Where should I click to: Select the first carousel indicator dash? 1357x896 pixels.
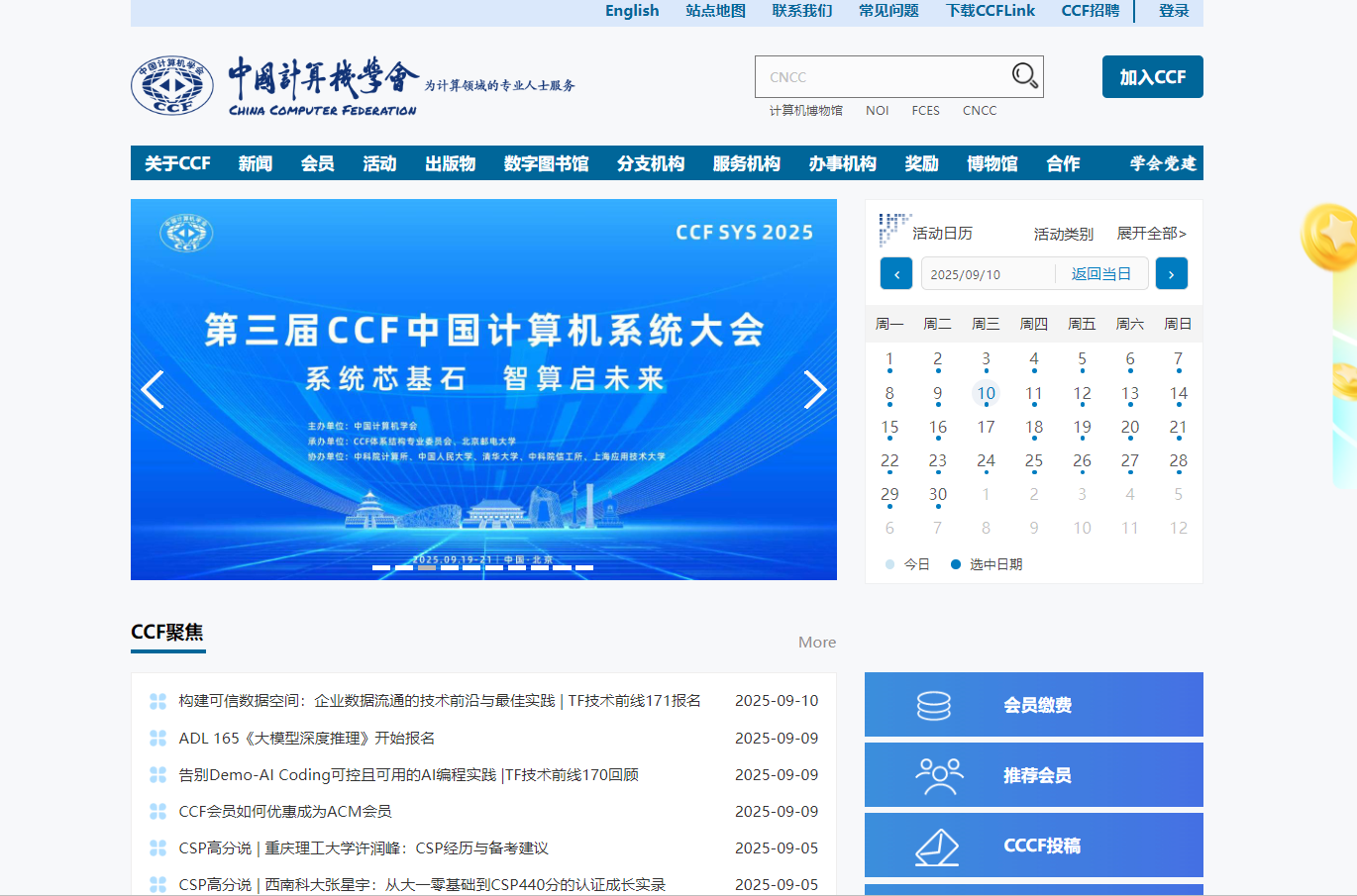click(381, 567)
